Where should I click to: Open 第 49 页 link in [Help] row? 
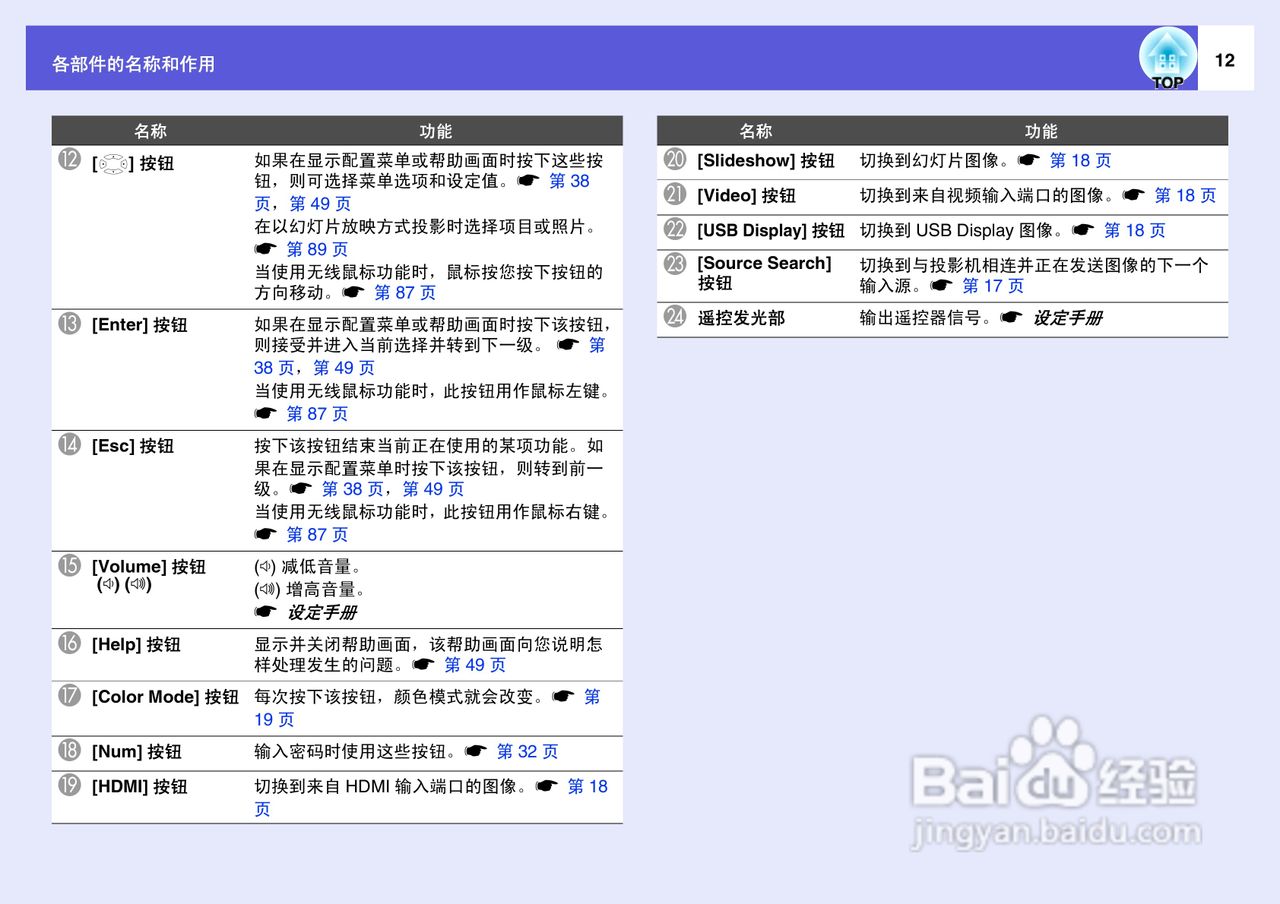point(475,665)
